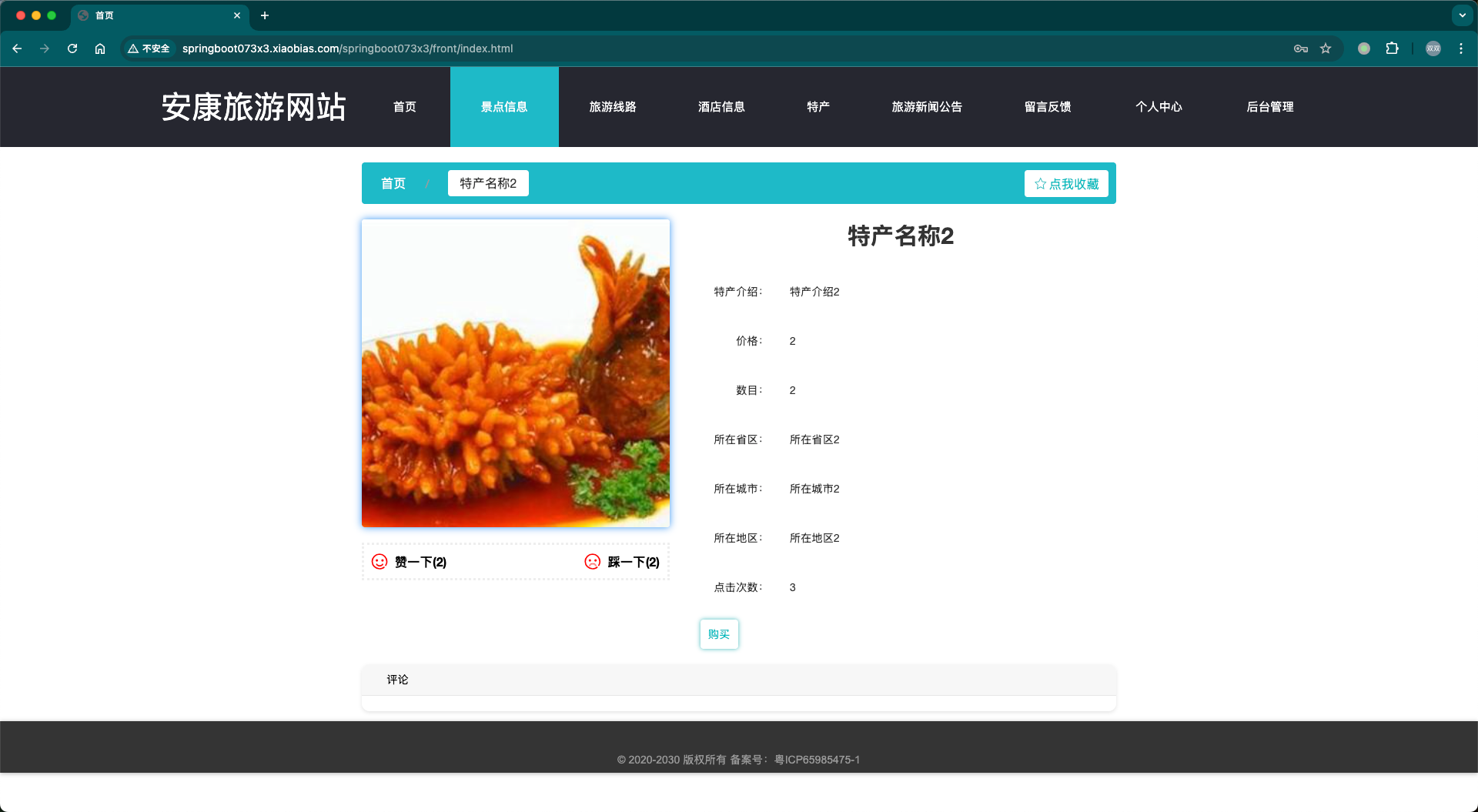
Task: Click the 特产名称2 product heading
Action: [901, 236]
